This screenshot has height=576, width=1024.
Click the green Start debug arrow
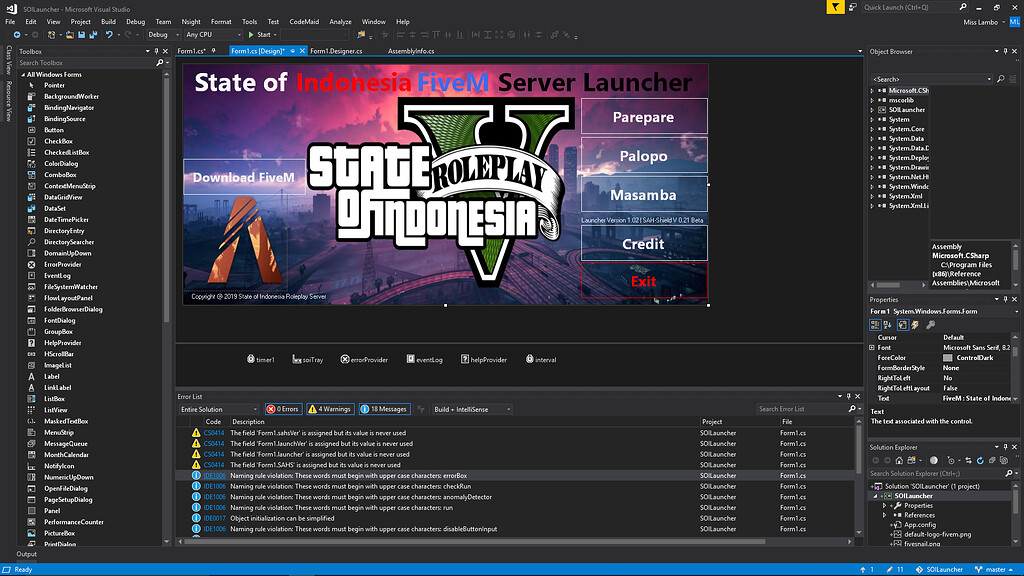(251, 35)
